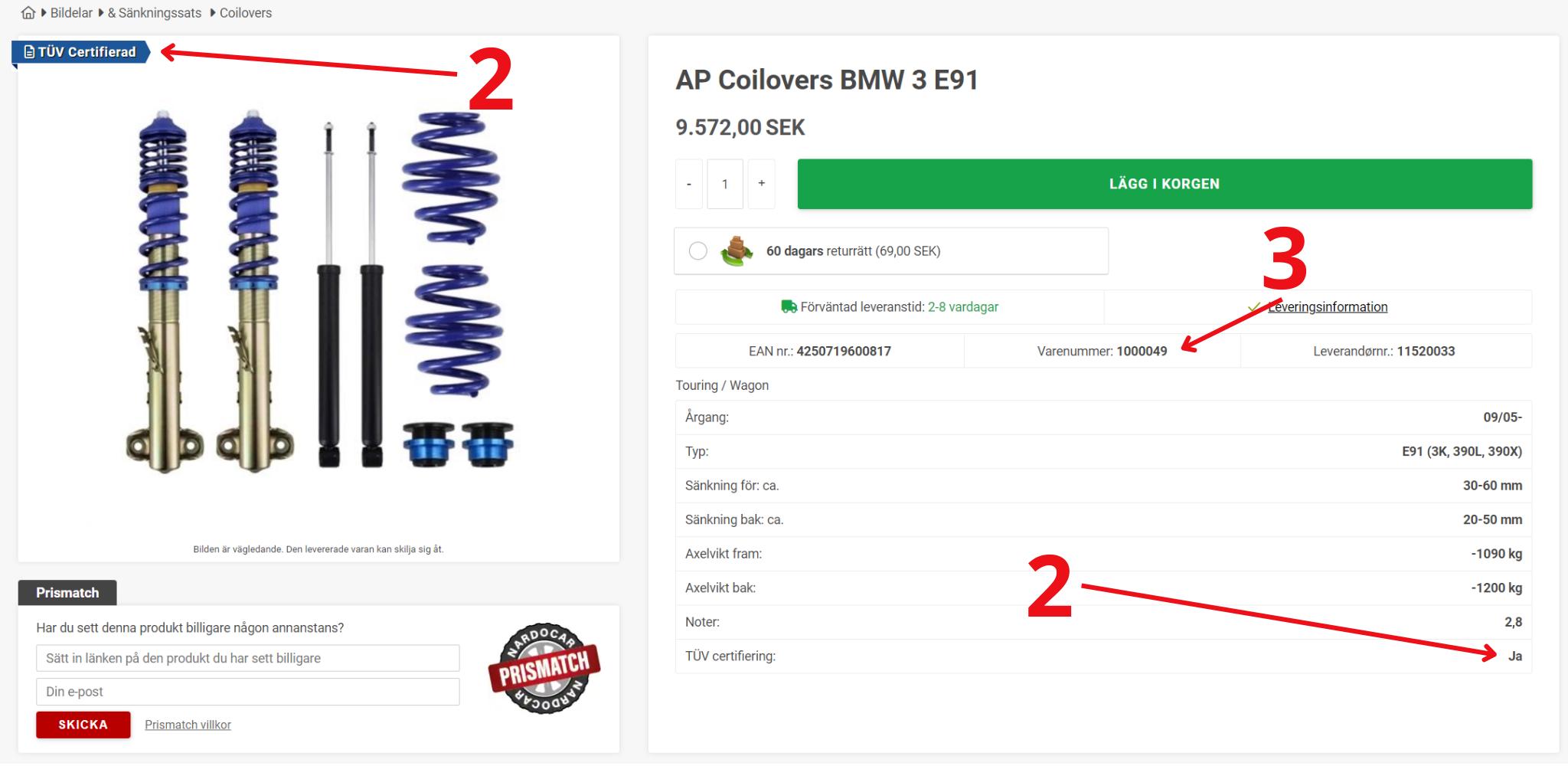Focus the cheaper product link field
The height and width of the screenshot is (766, 1568).
248,658
